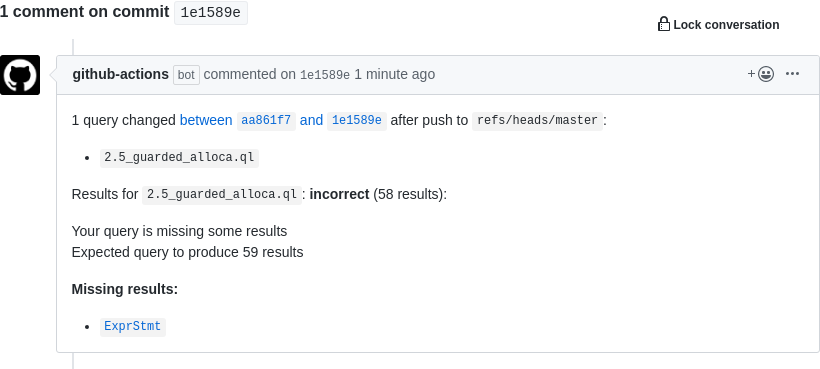Select the bulleted 2.5_guarded_alloca.ql file name
820x369 pixels.
(179, 158)
